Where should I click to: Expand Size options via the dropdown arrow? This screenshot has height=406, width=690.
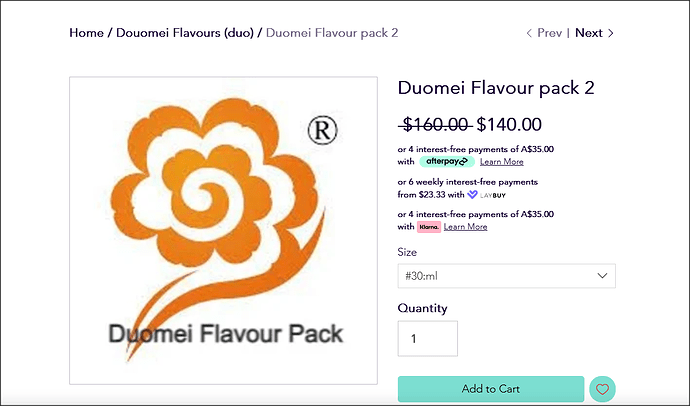pos(602,275)
